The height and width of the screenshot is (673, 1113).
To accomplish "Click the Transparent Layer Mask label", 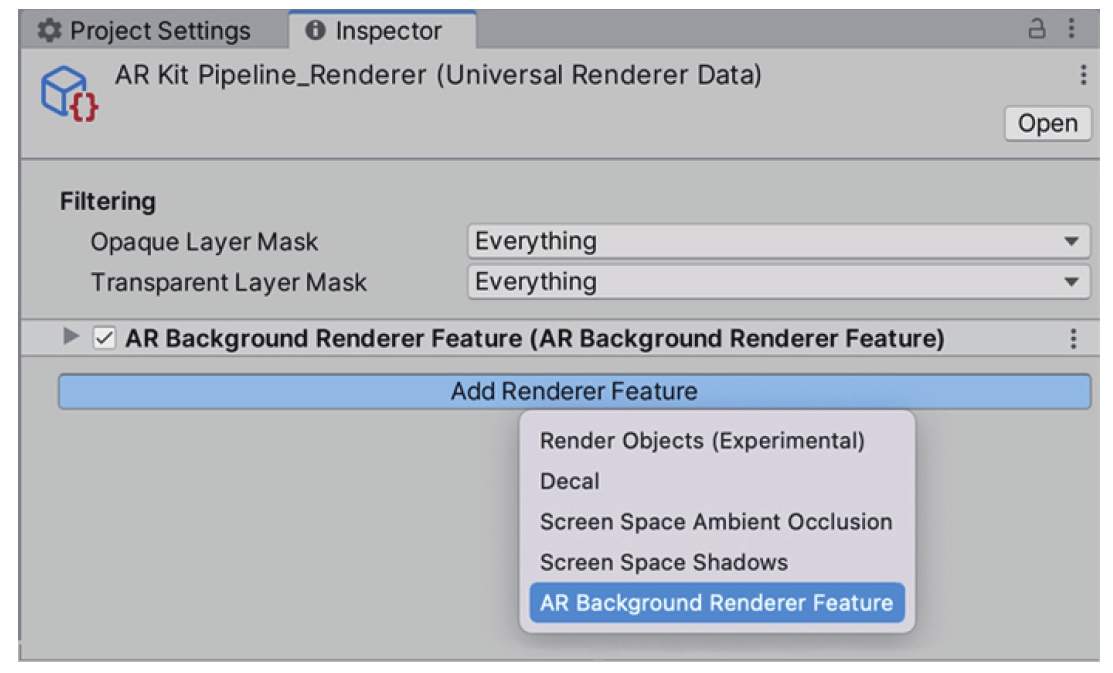I will [229, 283].
